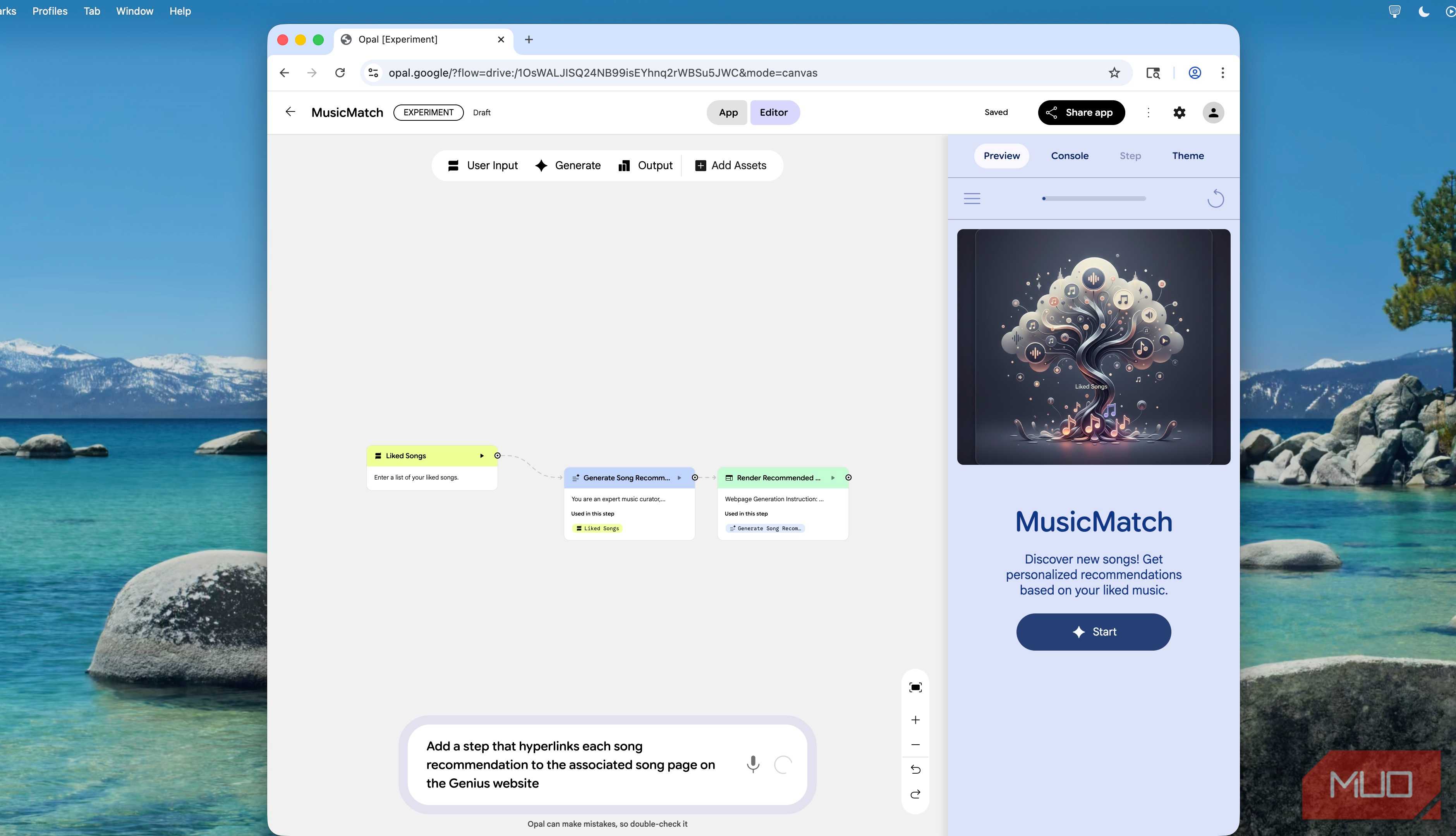Open the three-dot overflow menu beside Share app
Image resolution: width=1456 pixels, height=836 pixels.
tap(1148, 113)
